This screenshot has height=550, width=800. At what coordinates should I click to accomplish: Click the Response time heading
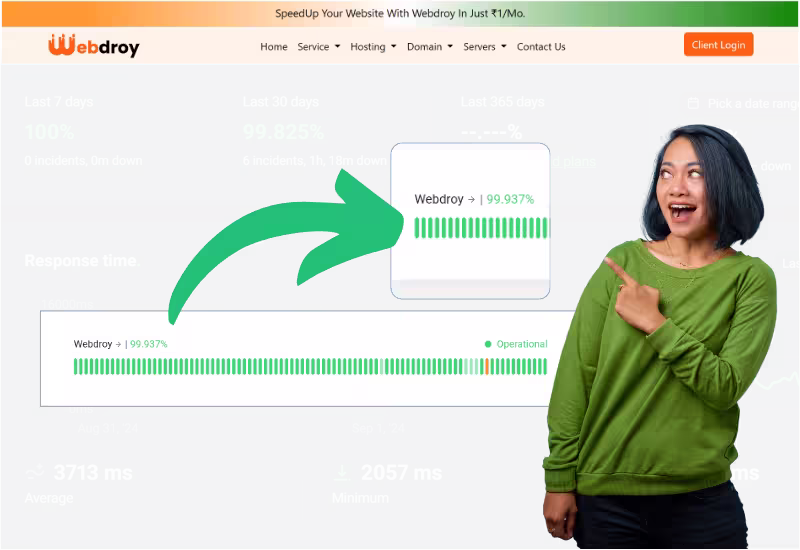click(x=82, y=261)
